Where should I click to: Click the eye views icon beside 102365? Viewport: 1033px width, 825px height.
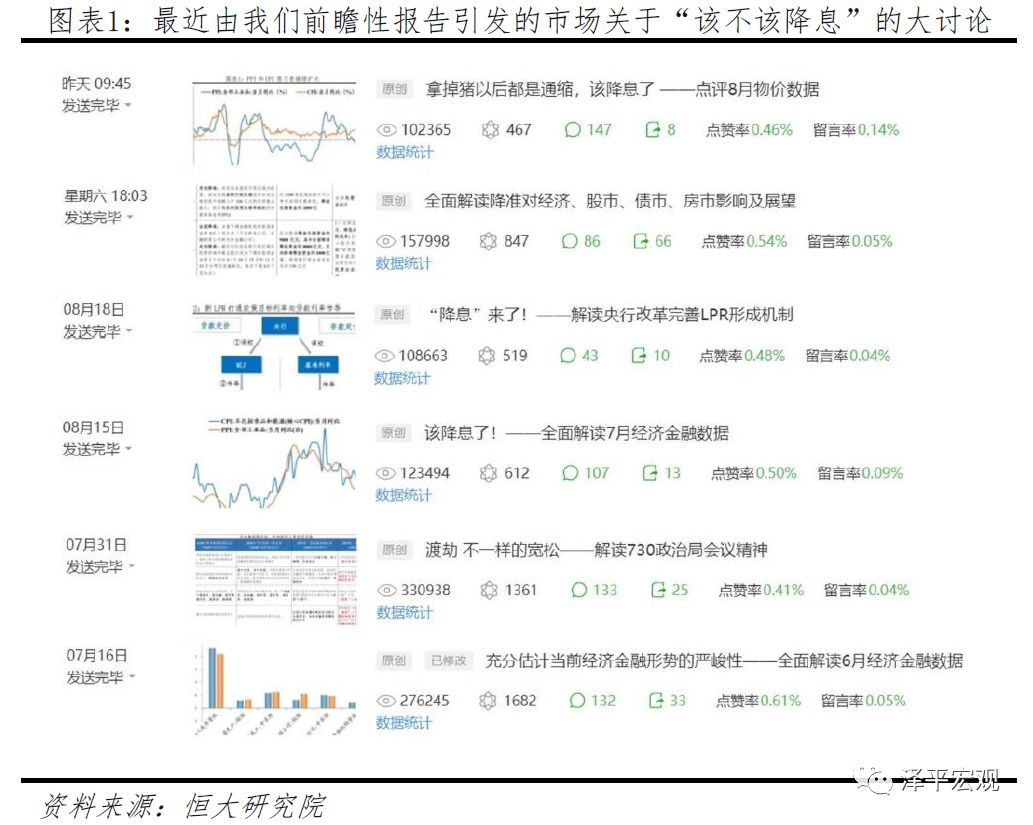coord(386,130)
